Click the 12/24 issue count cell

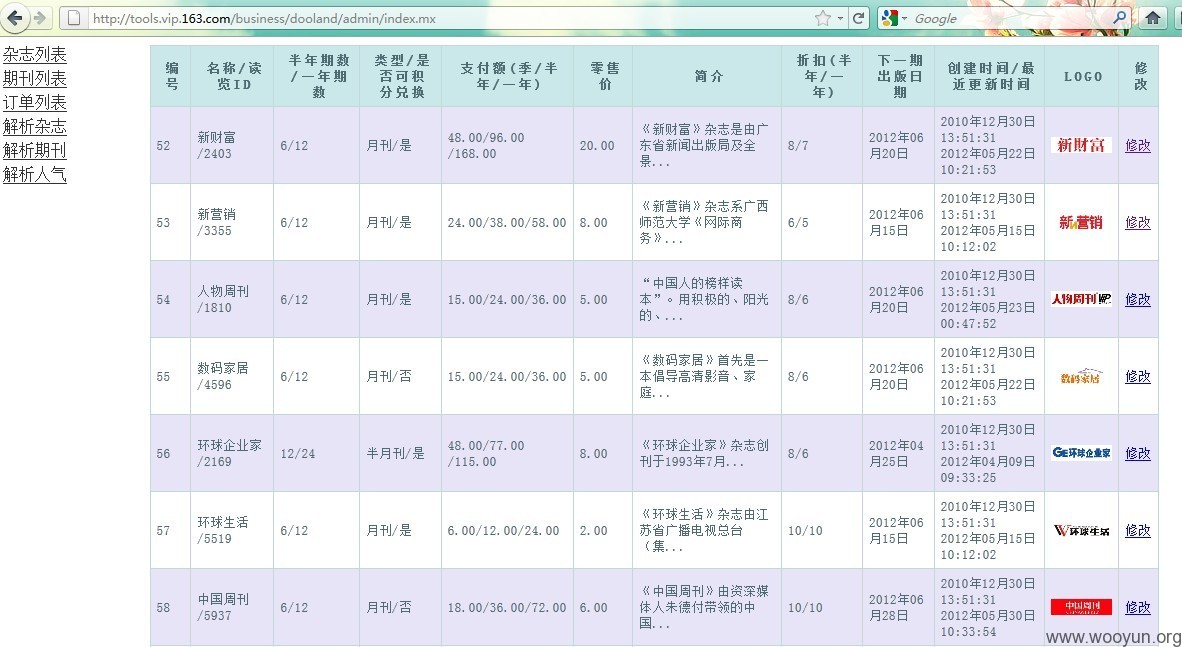(317, 452)
